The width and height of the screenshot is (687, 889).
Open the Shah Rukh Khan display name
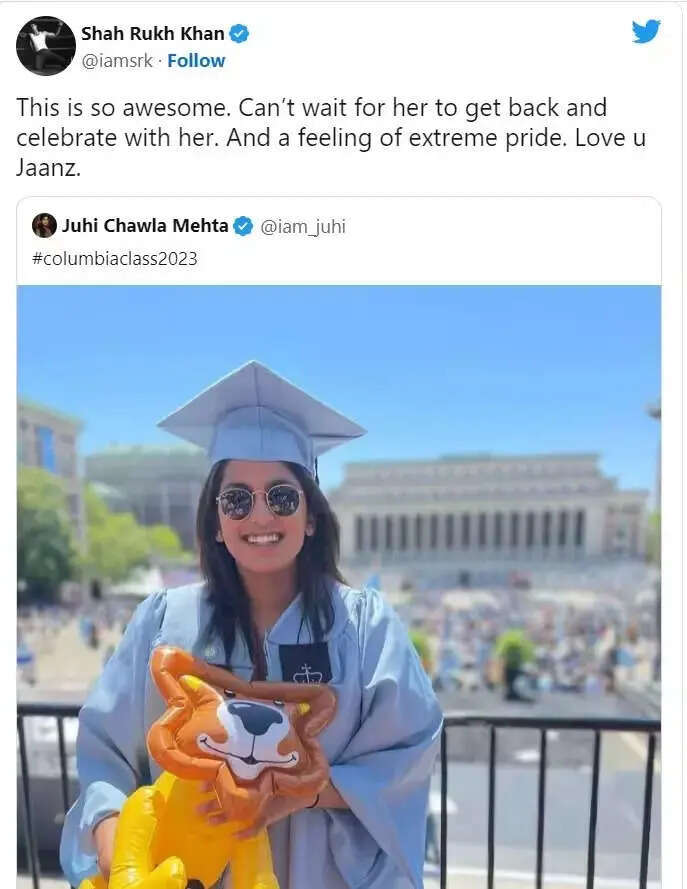[152, 33]
